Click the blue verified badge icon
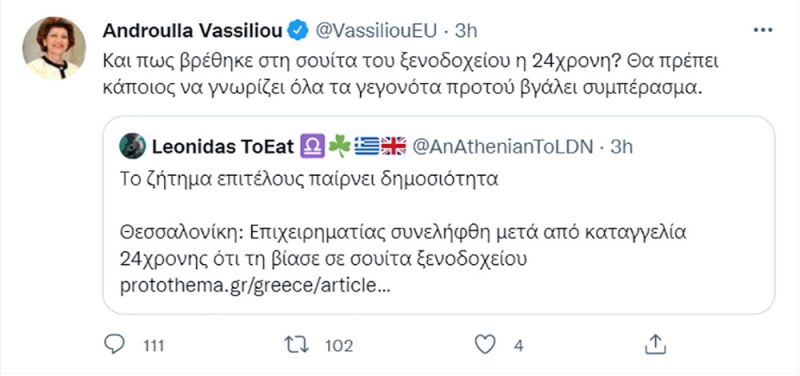 pos(297,31)
